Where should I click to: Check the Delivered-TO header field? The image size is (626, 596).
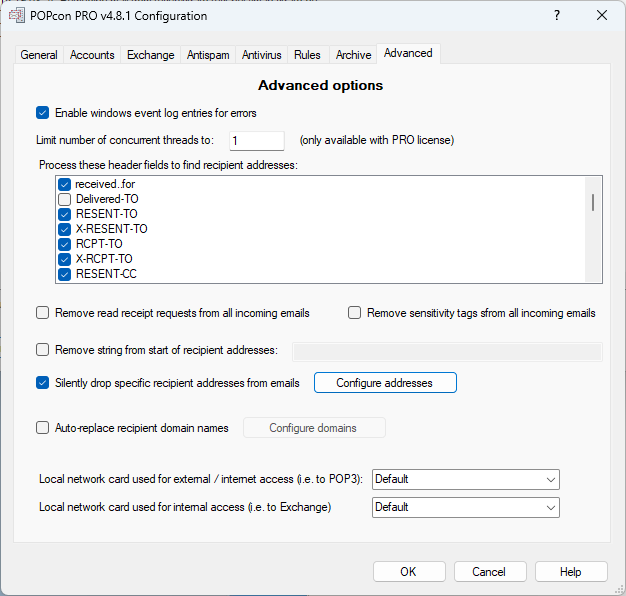65,199
